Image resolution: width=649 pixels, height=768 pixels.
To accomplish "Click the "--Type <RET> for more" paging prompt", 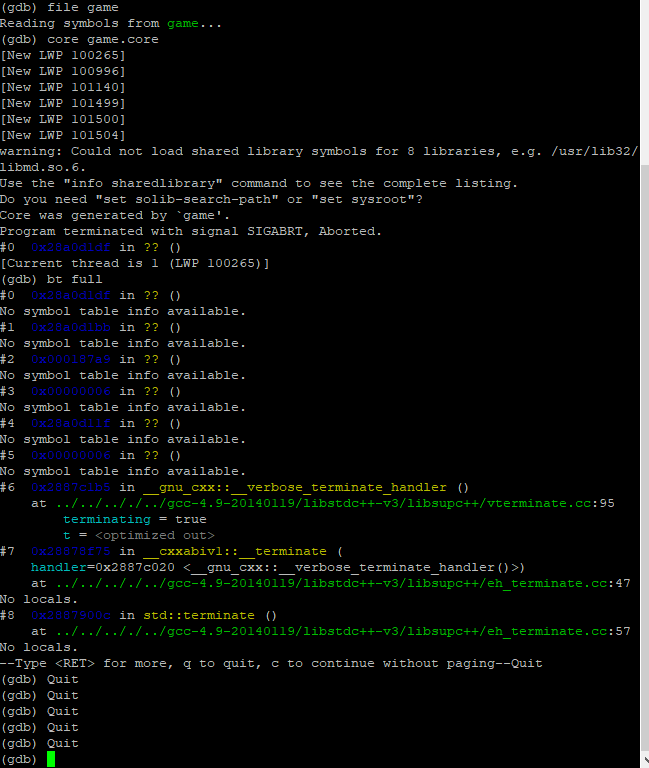I will point(271,664).
